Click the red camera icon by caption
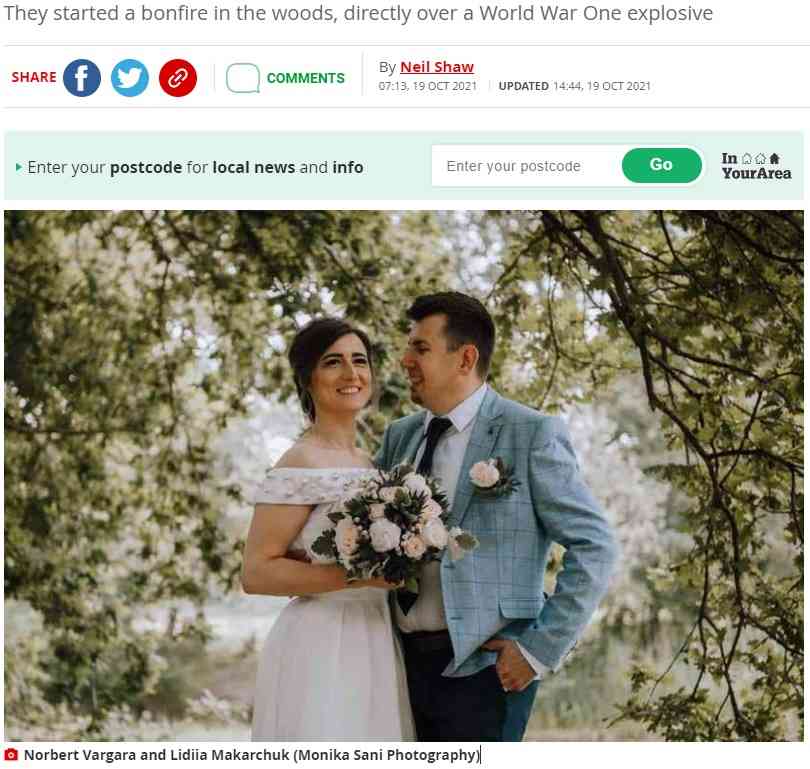Viewport: 810px width, 769px height. (11, 755)
